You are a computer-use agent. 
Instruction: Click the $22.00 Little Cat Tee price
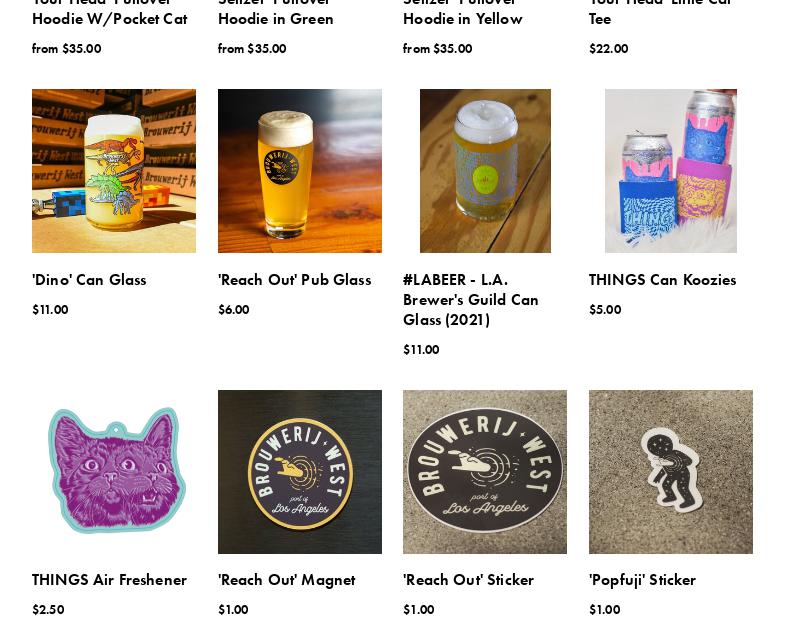click(608, 49)
